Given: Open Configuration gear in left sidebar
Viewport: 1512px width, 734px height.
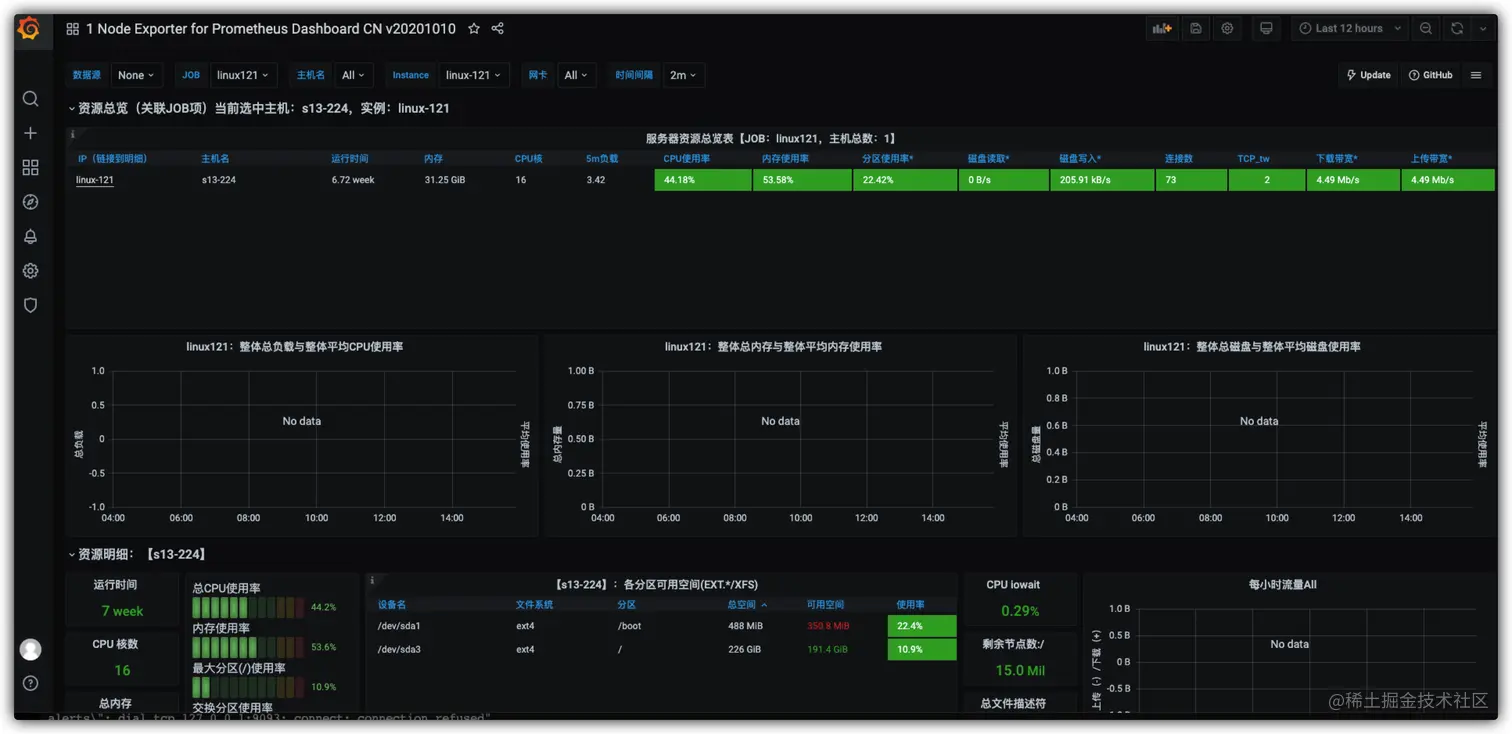Looking at the screenshot, I should click(30, 271).
